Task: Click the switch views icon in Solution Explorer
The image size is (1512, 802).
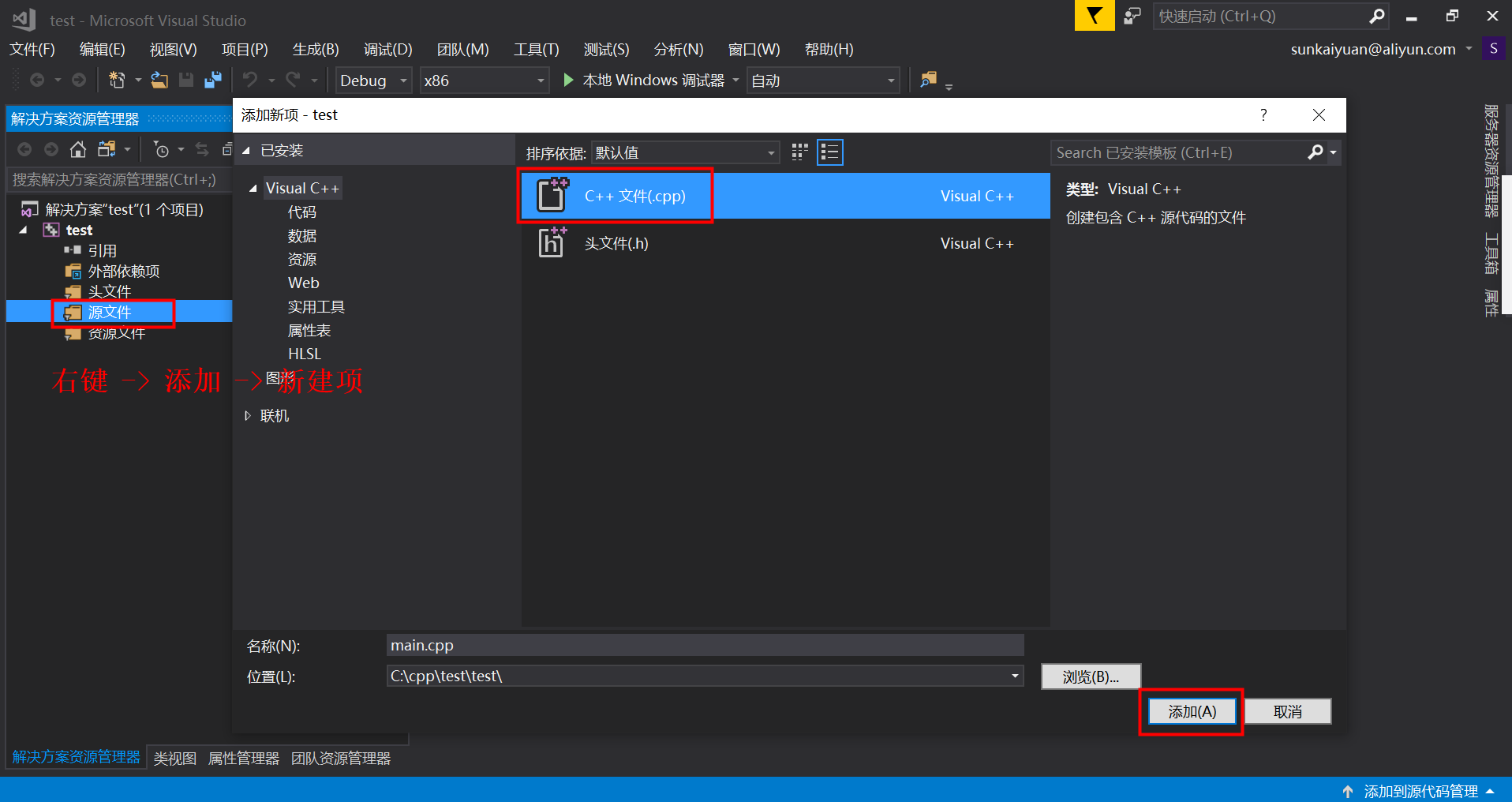Action: click(107, 149)
